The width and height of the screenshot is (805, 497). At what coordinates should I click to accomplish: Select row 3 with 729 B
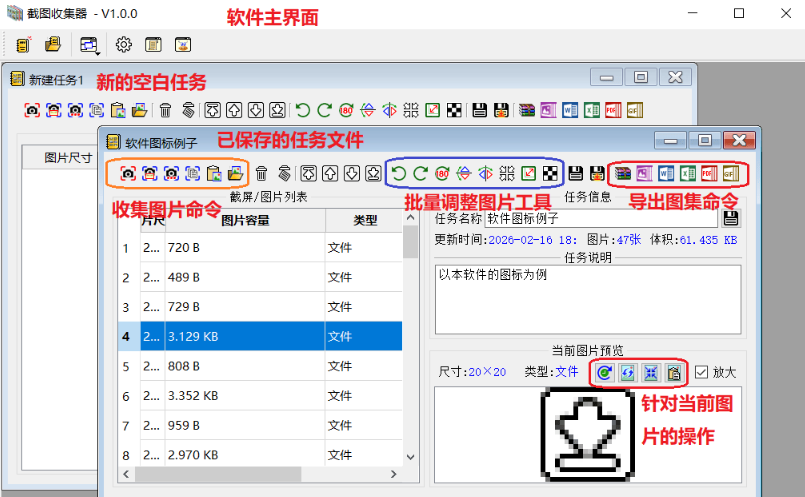pyautogui.click(x=260, y=307)
